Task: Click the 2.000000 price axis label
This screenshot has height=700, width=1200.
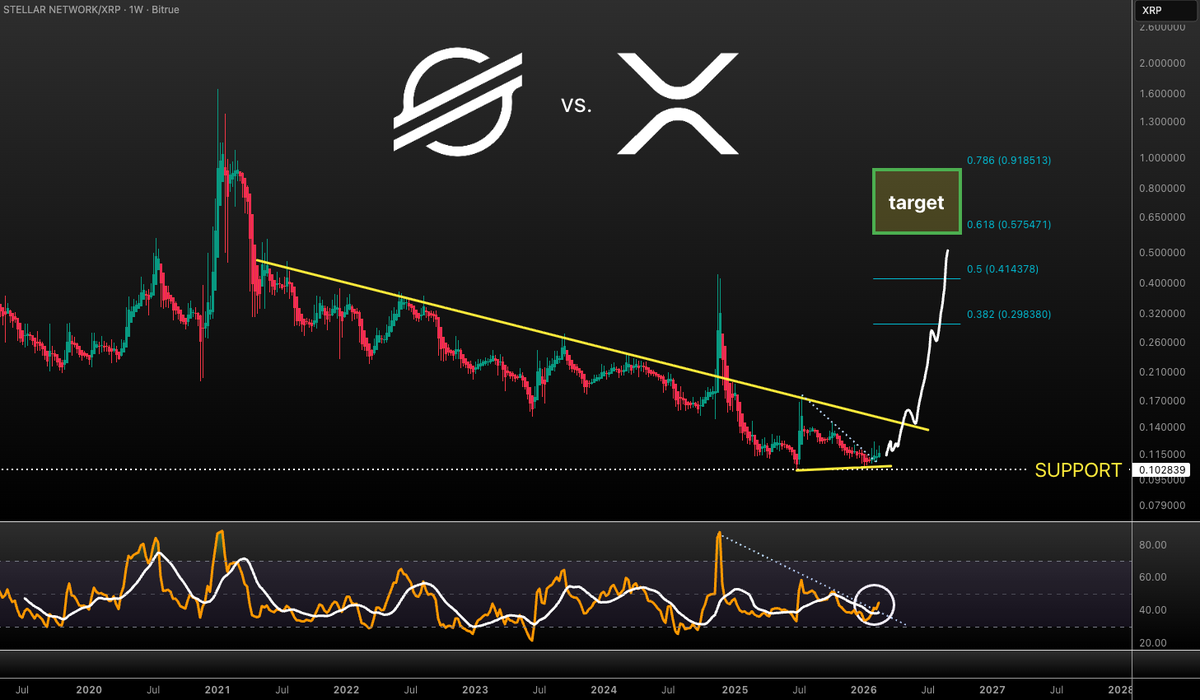Action: click(1162, 62)
